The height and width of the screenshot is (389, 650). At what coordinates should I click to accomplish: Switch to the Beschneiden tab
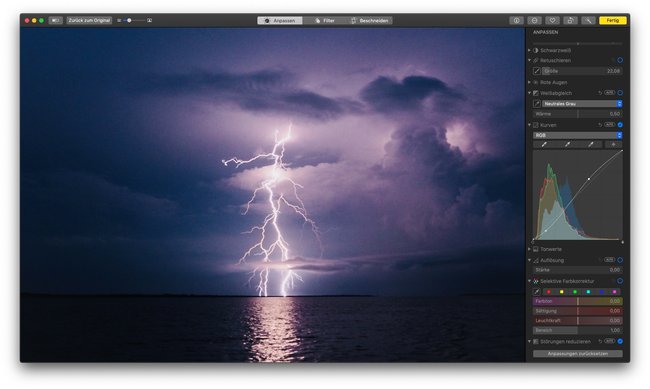[x=370, y=20]
